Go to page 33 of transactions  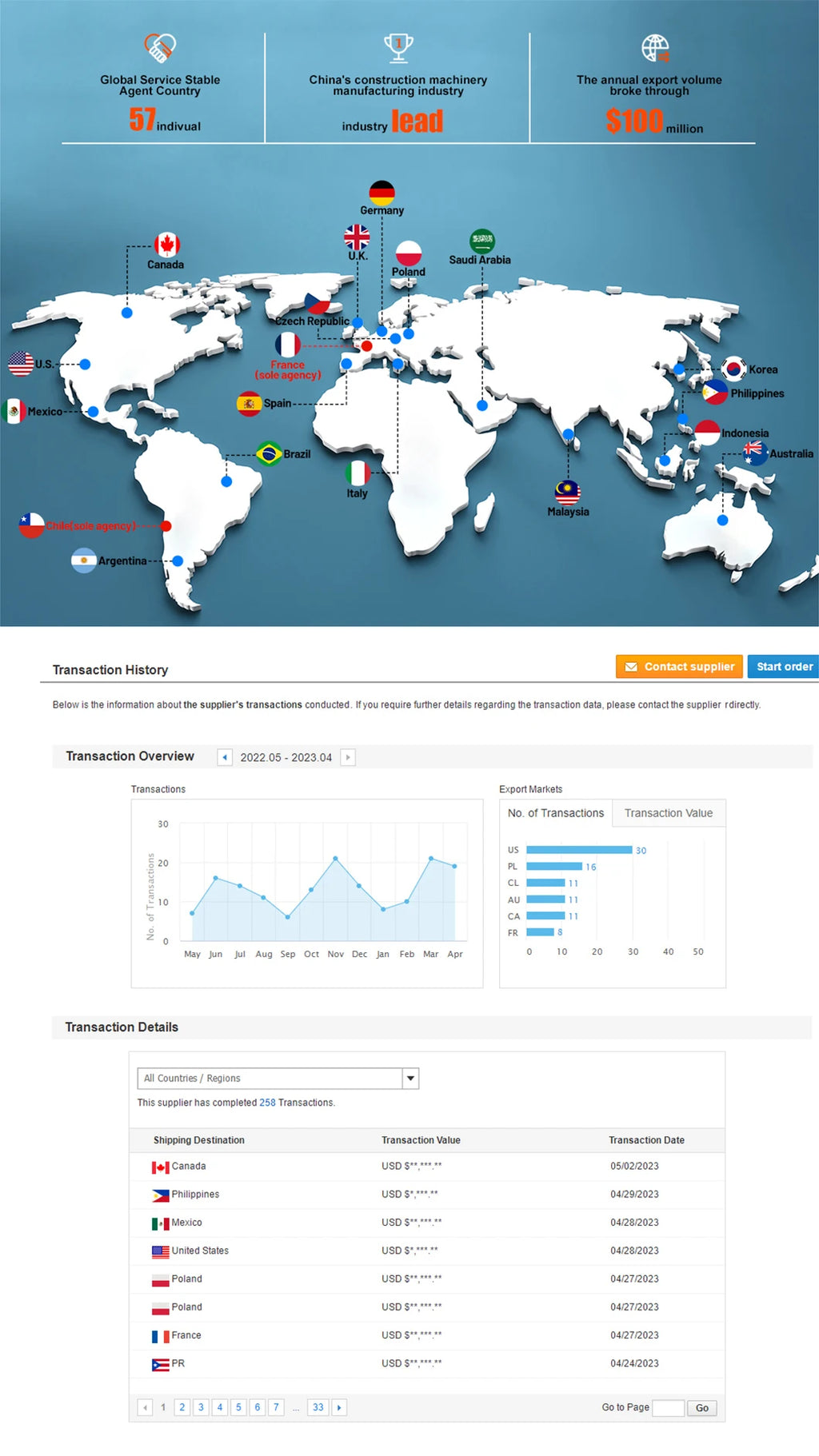(x=318, y=1407)
